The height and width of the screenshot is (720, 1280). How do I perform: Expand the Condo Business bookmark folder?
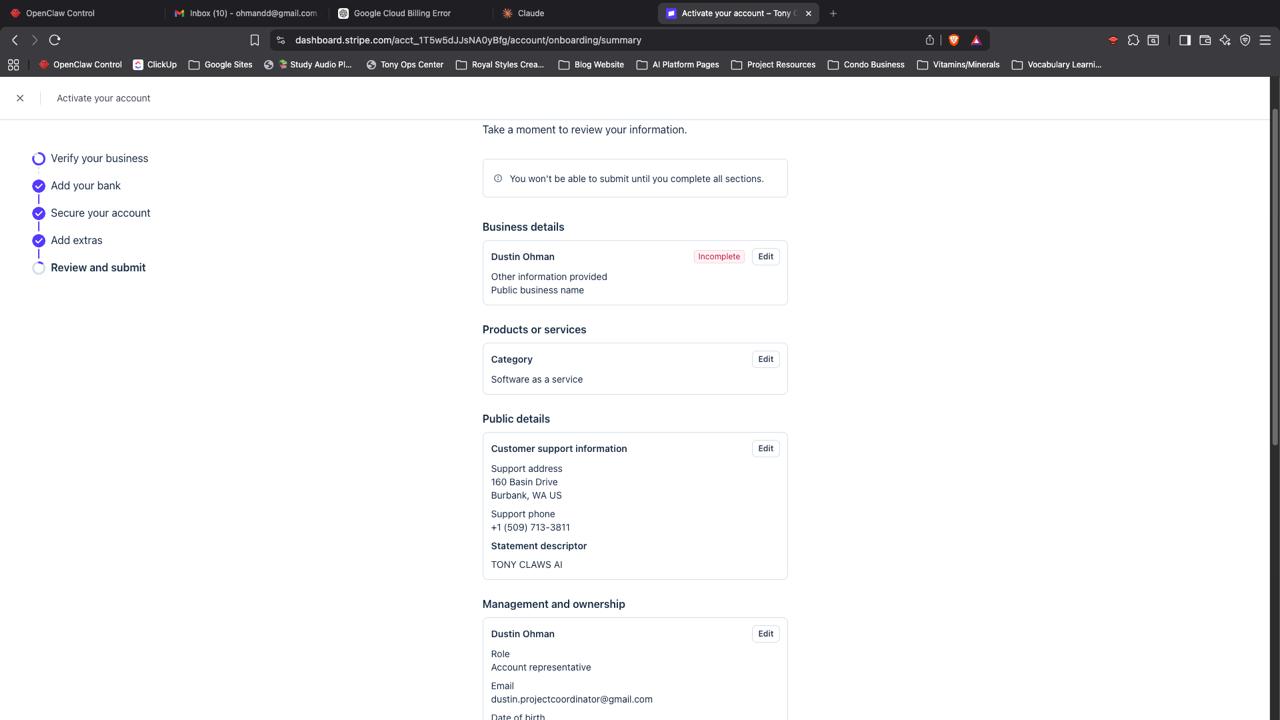[x=865, y=65]
